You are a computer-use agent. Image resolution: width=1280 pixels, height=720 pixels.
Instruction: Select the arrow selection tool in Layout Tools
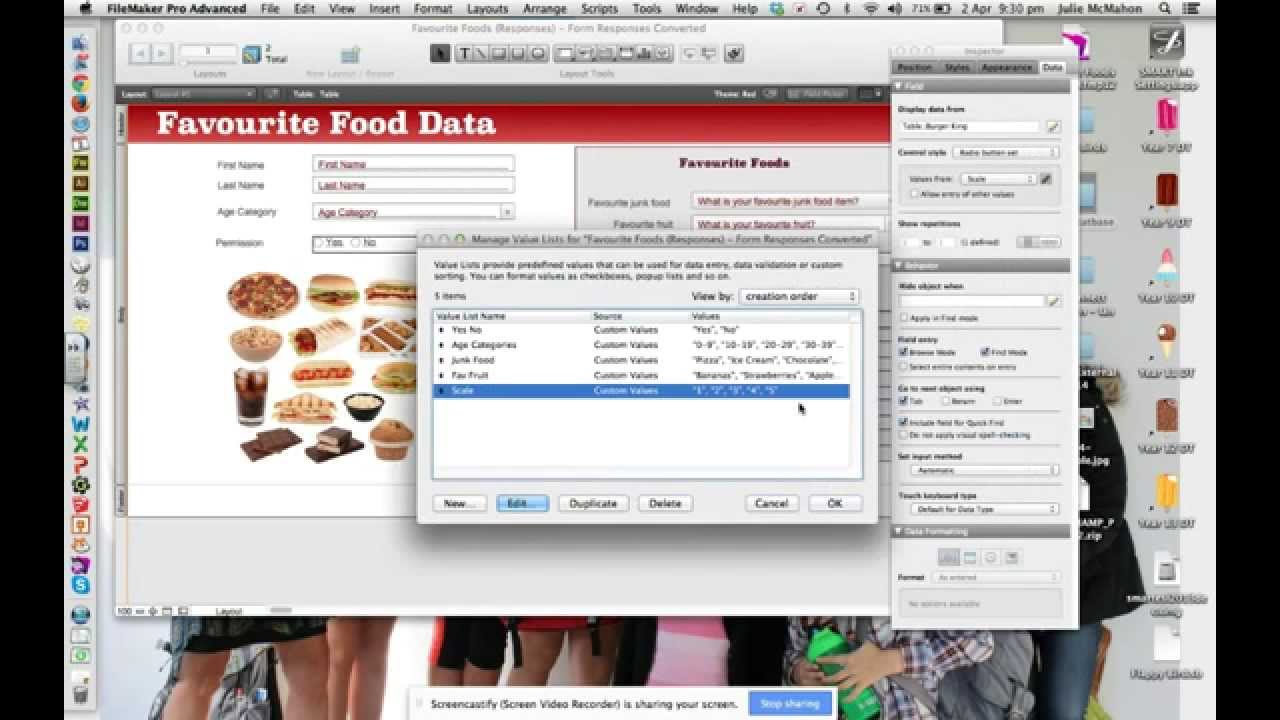click(440, 54)
